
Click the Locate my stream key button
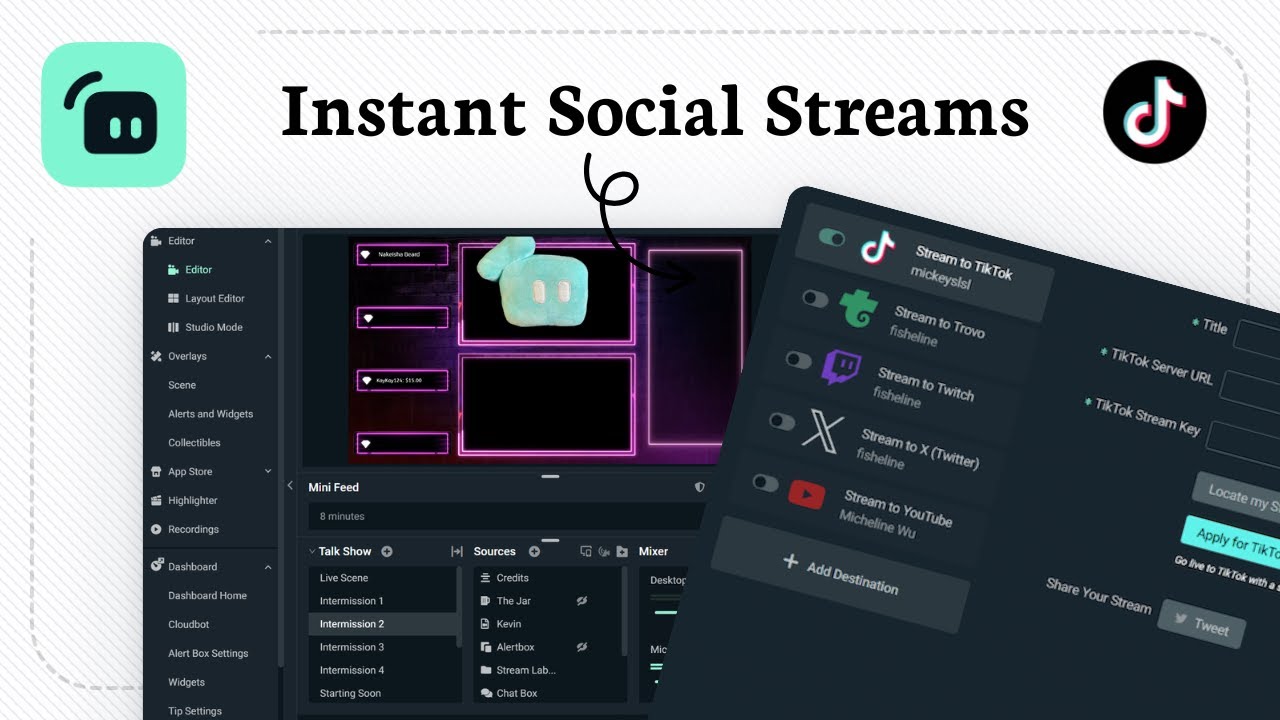(1236, 495)
